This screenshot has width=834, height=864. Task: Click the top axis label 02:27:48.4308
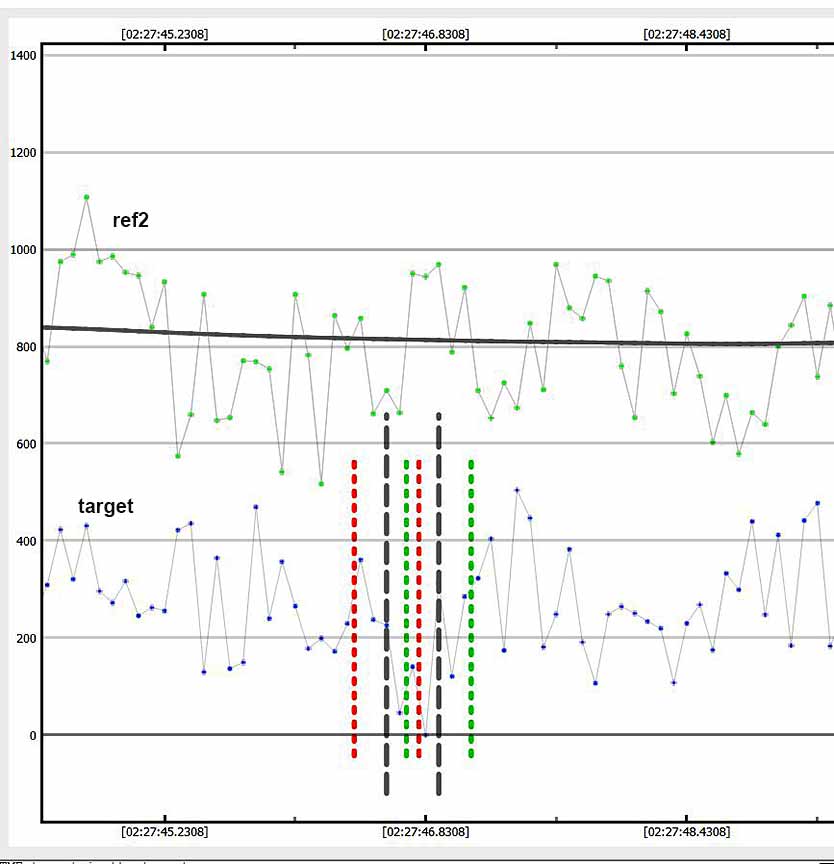click(686, 34)
